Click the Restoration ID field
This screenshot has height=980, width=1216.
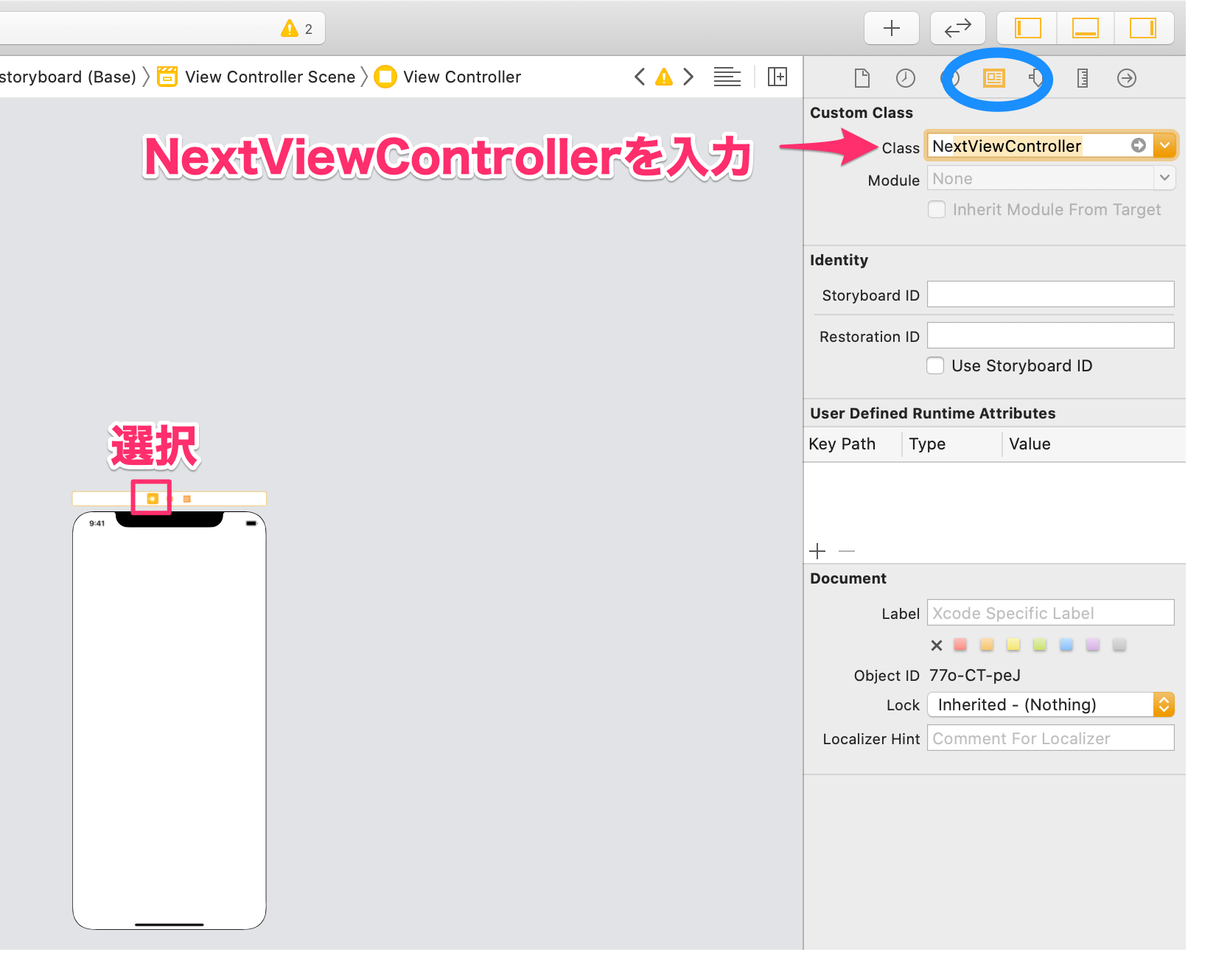coord(1050,335)
